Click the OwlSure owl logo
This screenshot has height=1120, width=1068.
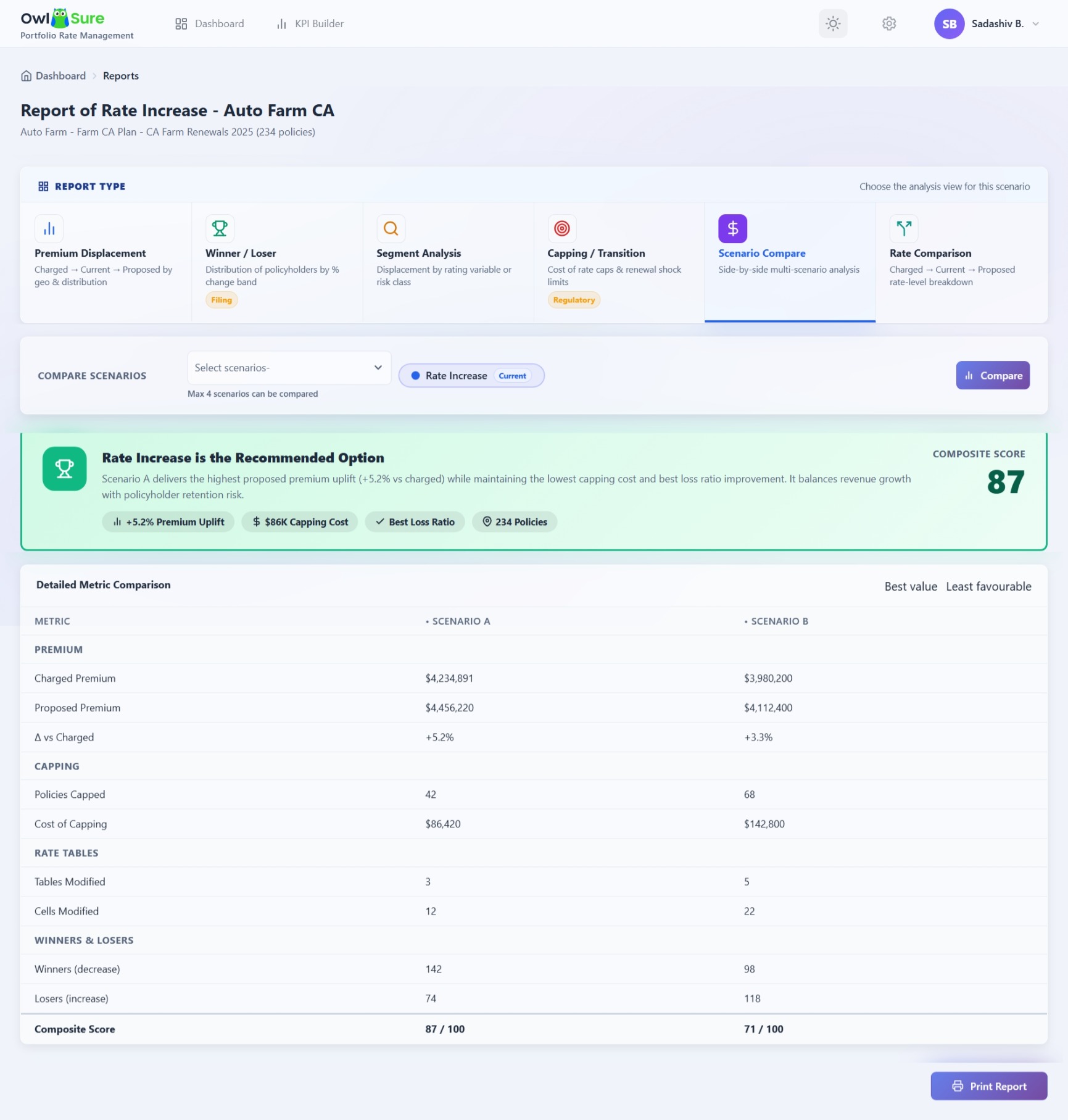coord(60,18)
